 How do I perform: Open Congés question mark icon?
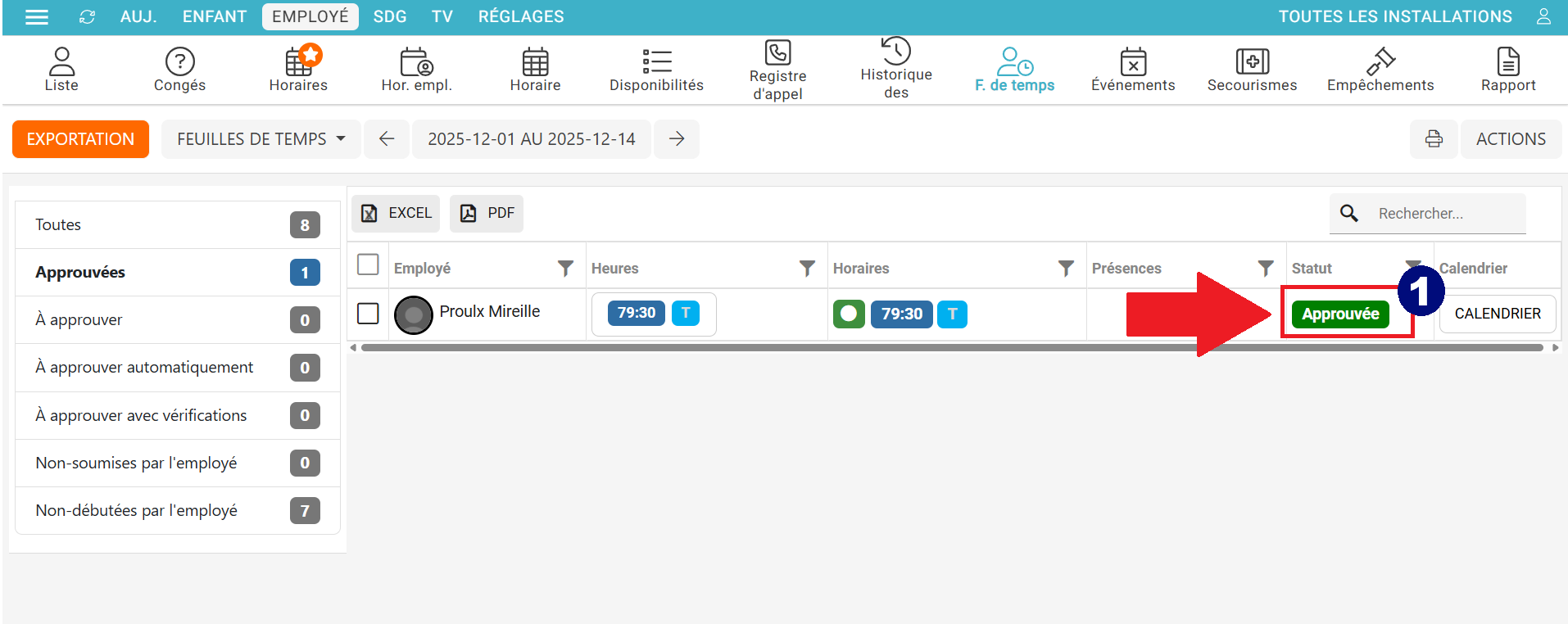(x=179, y=61)
